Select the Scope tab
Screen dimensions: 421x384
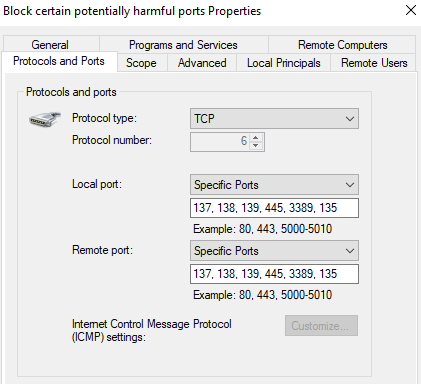141,63
